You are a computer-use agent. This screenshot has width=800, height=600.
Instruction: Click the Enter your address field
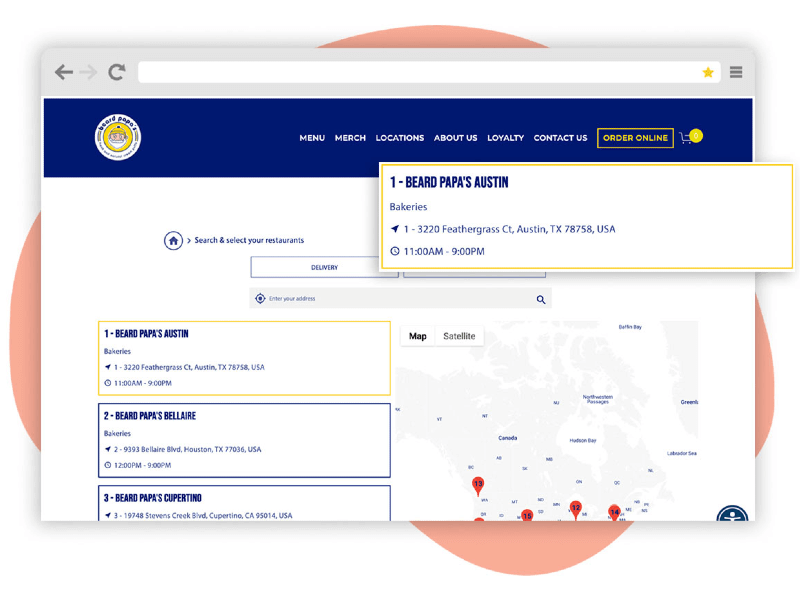click(395, 299)
